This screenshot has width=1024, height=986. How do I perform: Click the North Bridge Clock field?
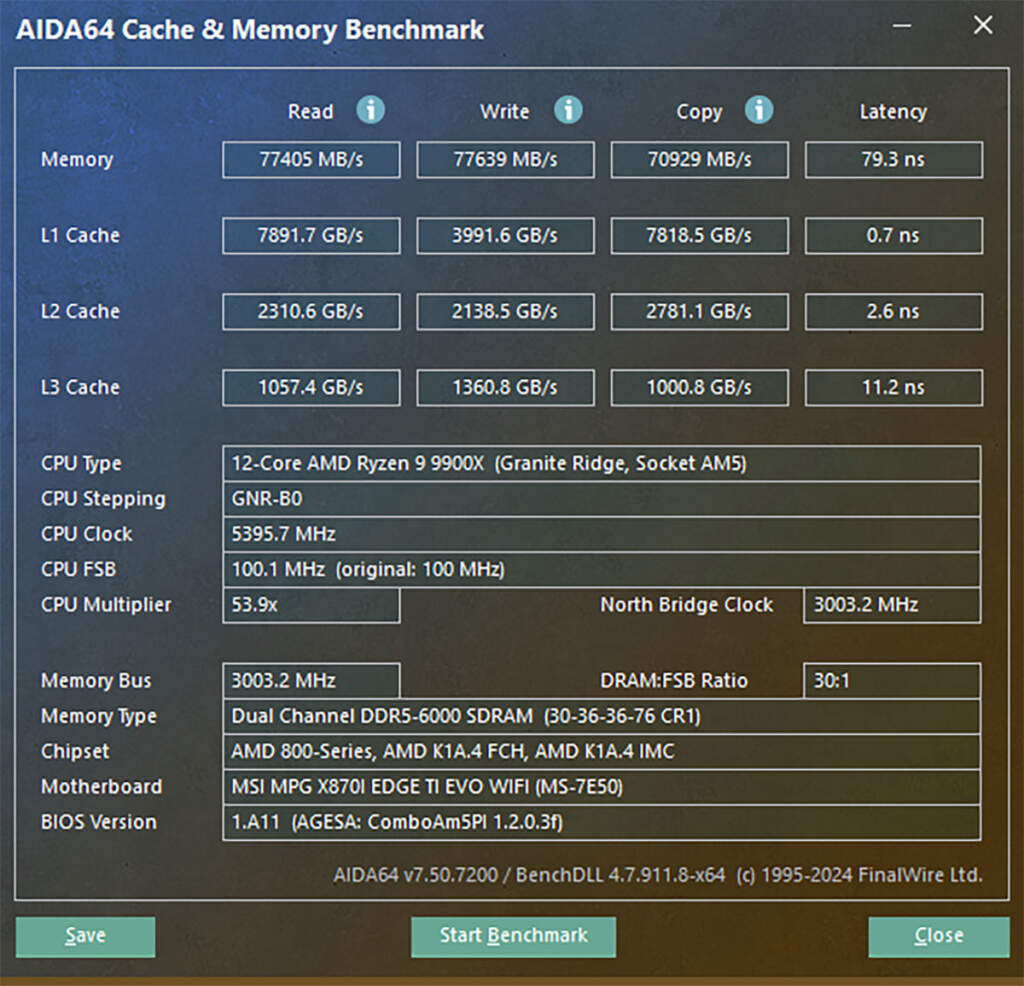pyautogui.click(x=891, y=604)
